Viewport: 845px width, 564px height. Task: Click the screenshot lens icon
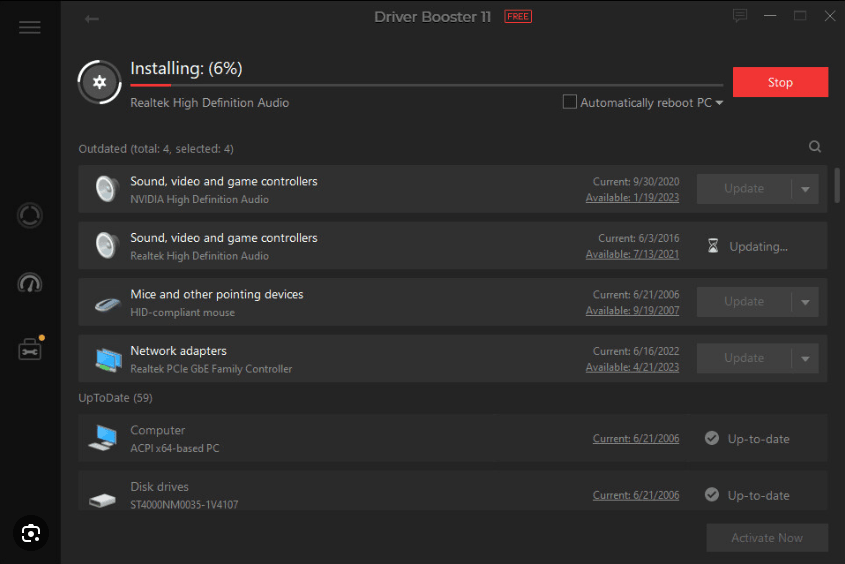(31, 533)
